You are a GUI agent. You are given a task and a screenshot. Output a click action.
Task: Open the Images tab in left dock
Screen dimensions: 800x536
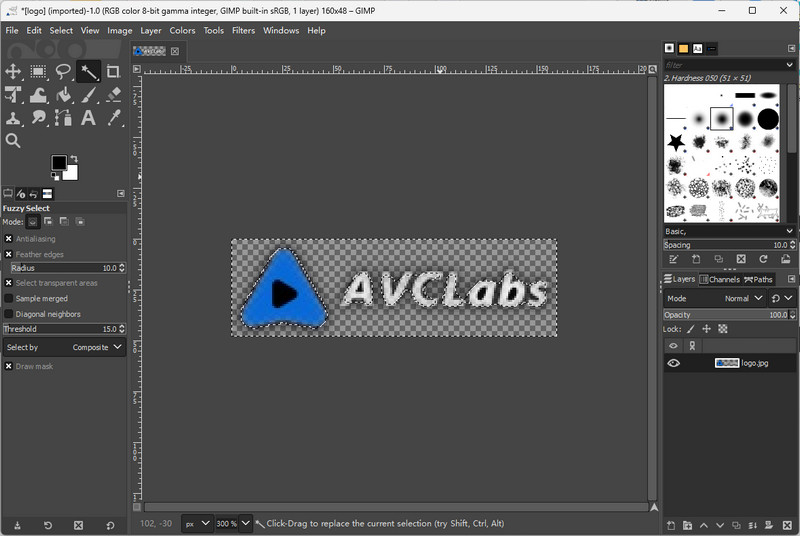(x=47, y=194)
